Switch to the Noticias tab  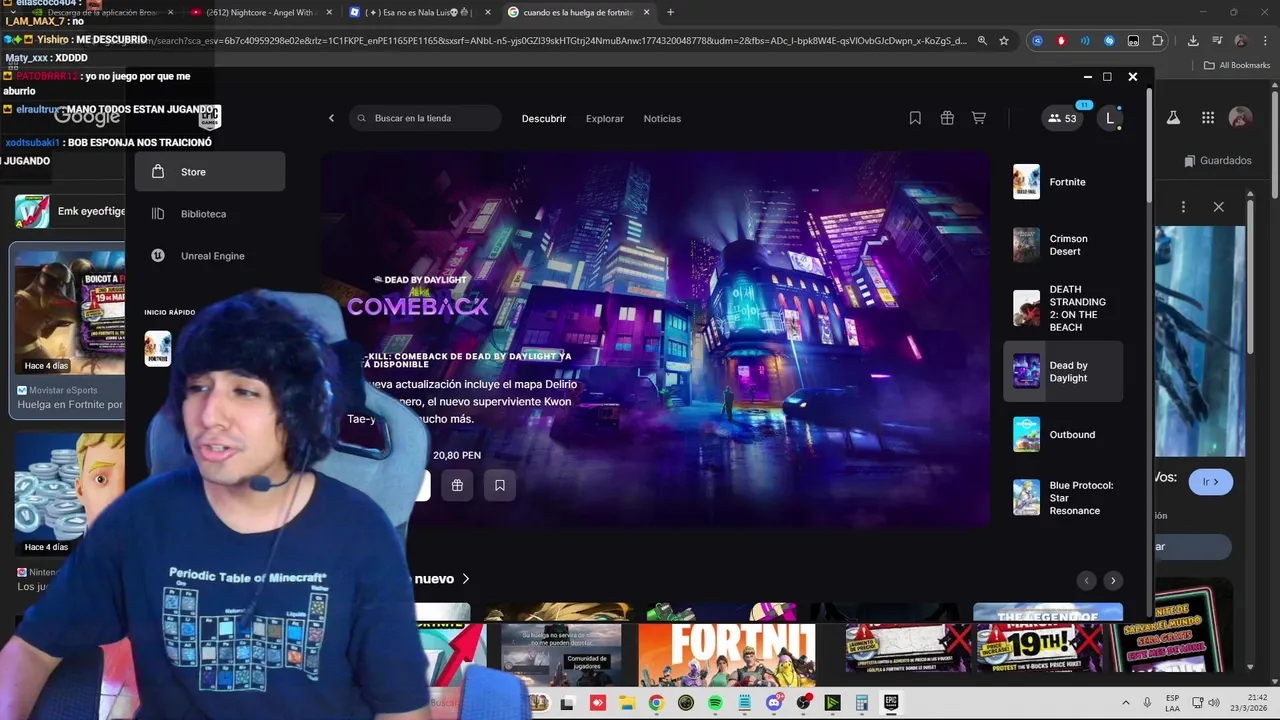662,118
